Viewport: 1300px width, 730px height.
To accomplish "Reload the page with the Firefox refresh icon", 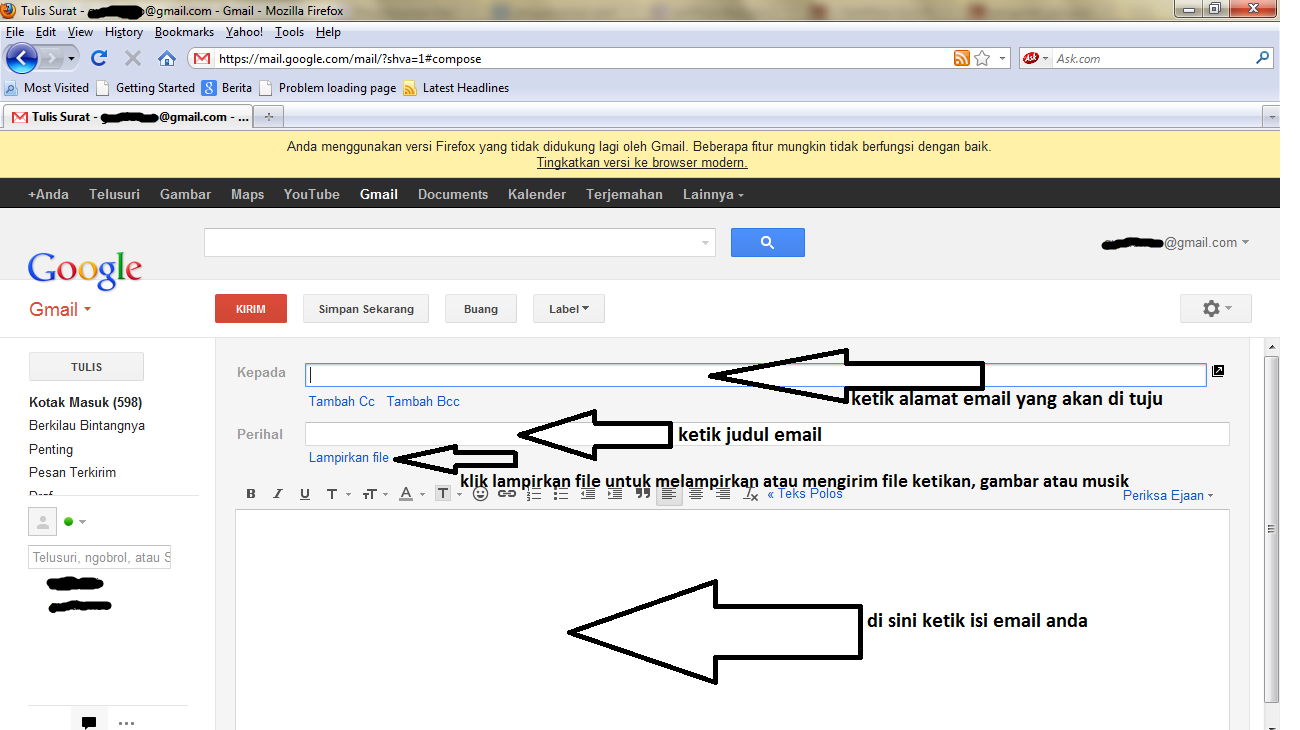I will [x=99, y=58].
